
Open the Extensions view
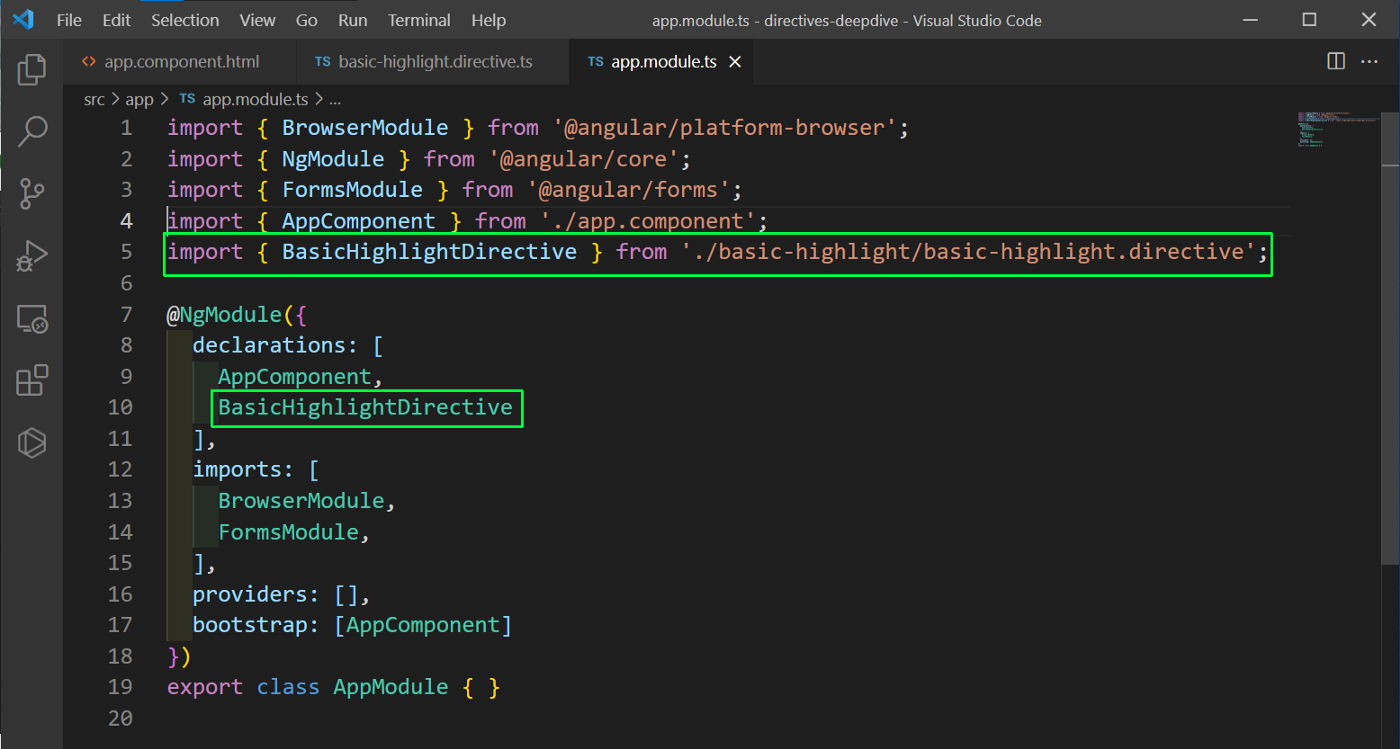tap(32, 381)
